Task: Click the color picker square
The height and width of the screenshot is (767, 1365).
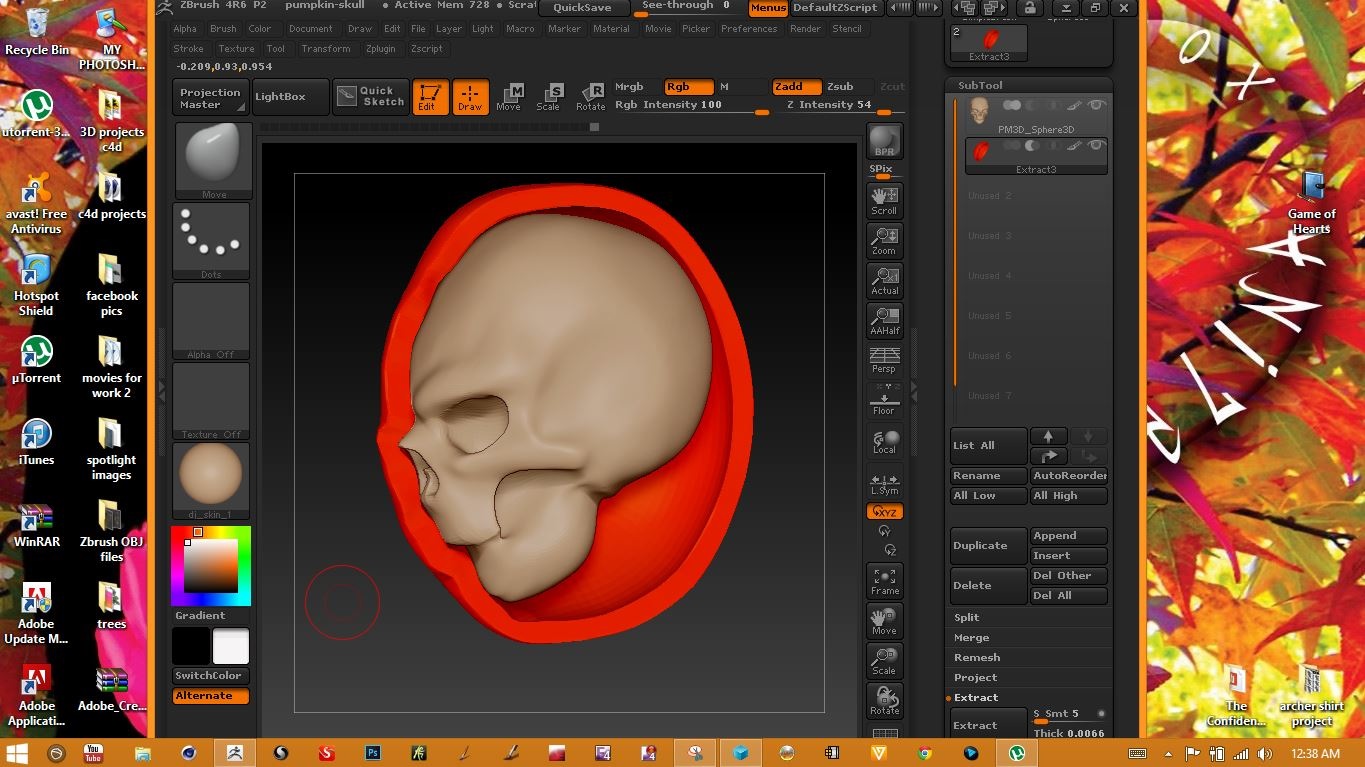Action: point(210,565)
